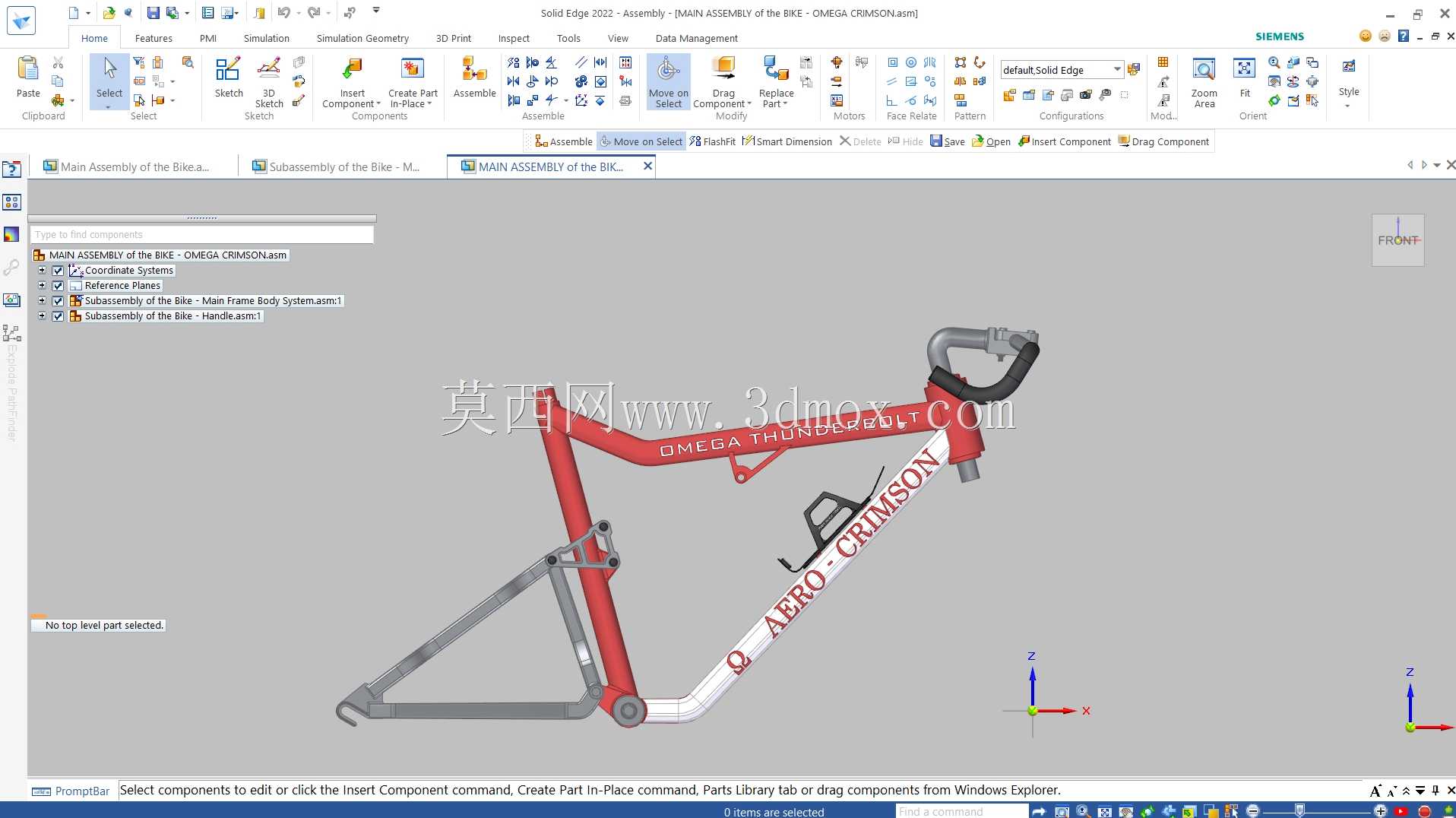Click the YouTube icon in status bar
The height and width of the screenshot is (818, 1456).
point(1401,811)
